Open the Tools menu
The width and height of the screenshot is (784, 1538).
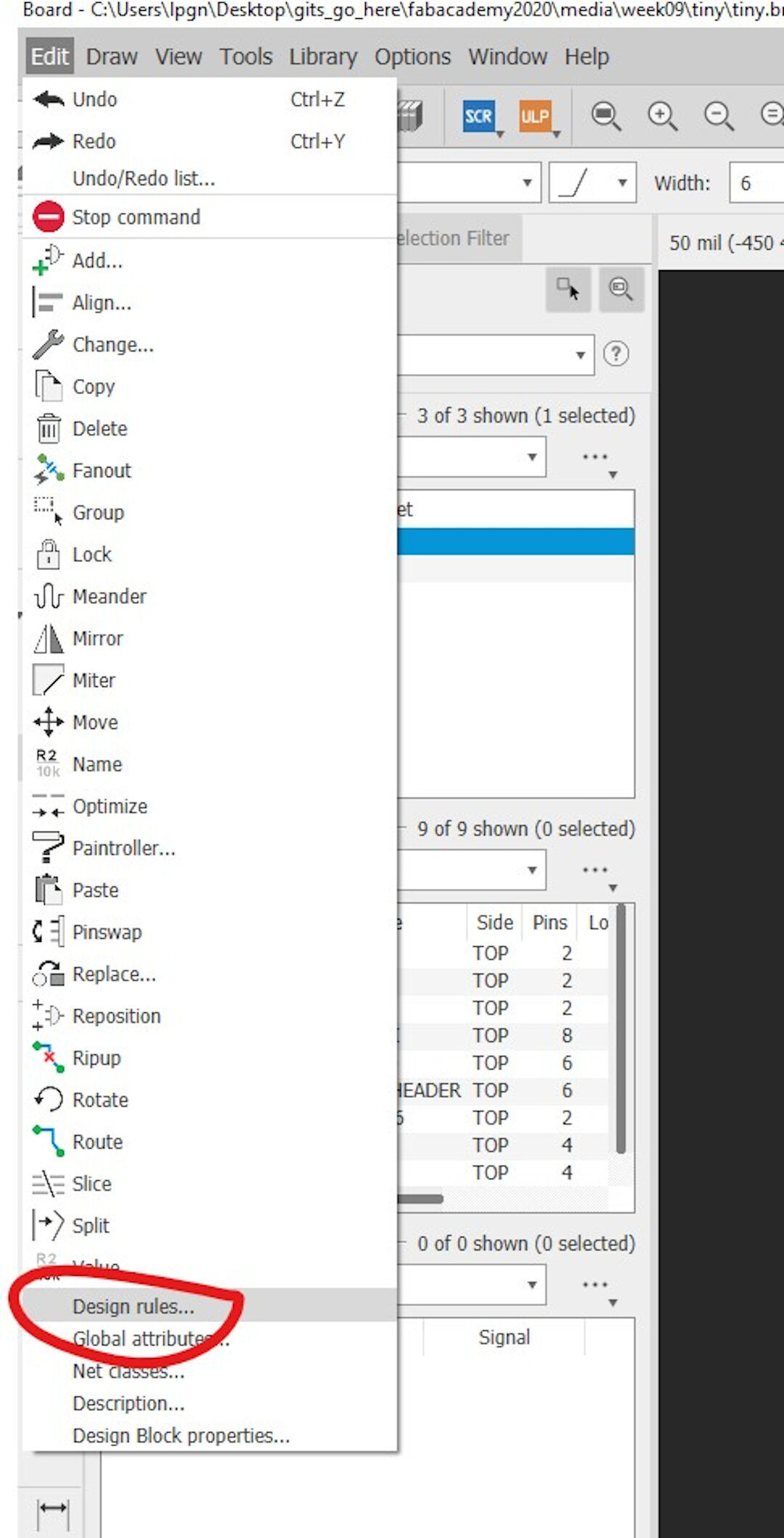point(246,57)
